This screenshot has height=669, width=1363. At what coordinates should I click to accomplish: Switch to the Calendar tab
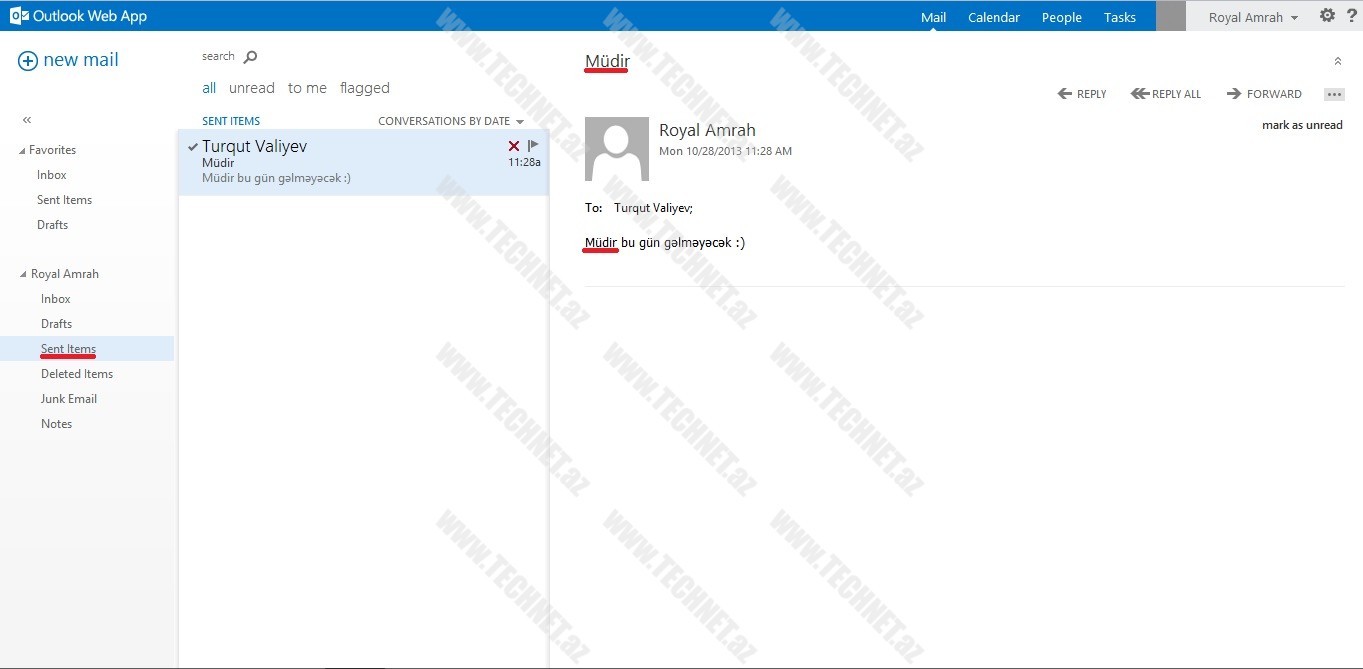[x=993, y=17]
